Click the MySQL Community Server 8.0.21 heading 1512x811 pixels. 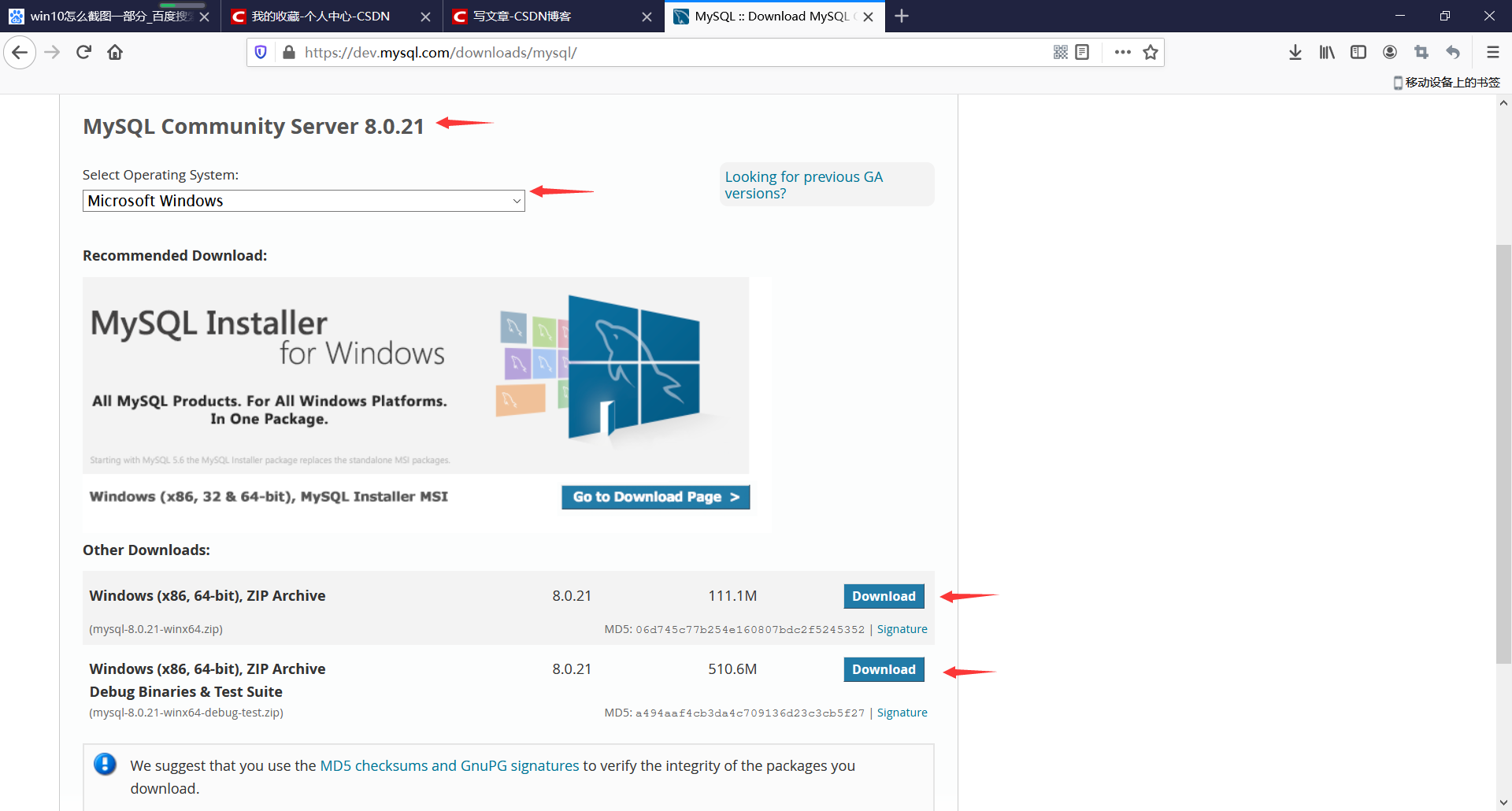point(254,126)
